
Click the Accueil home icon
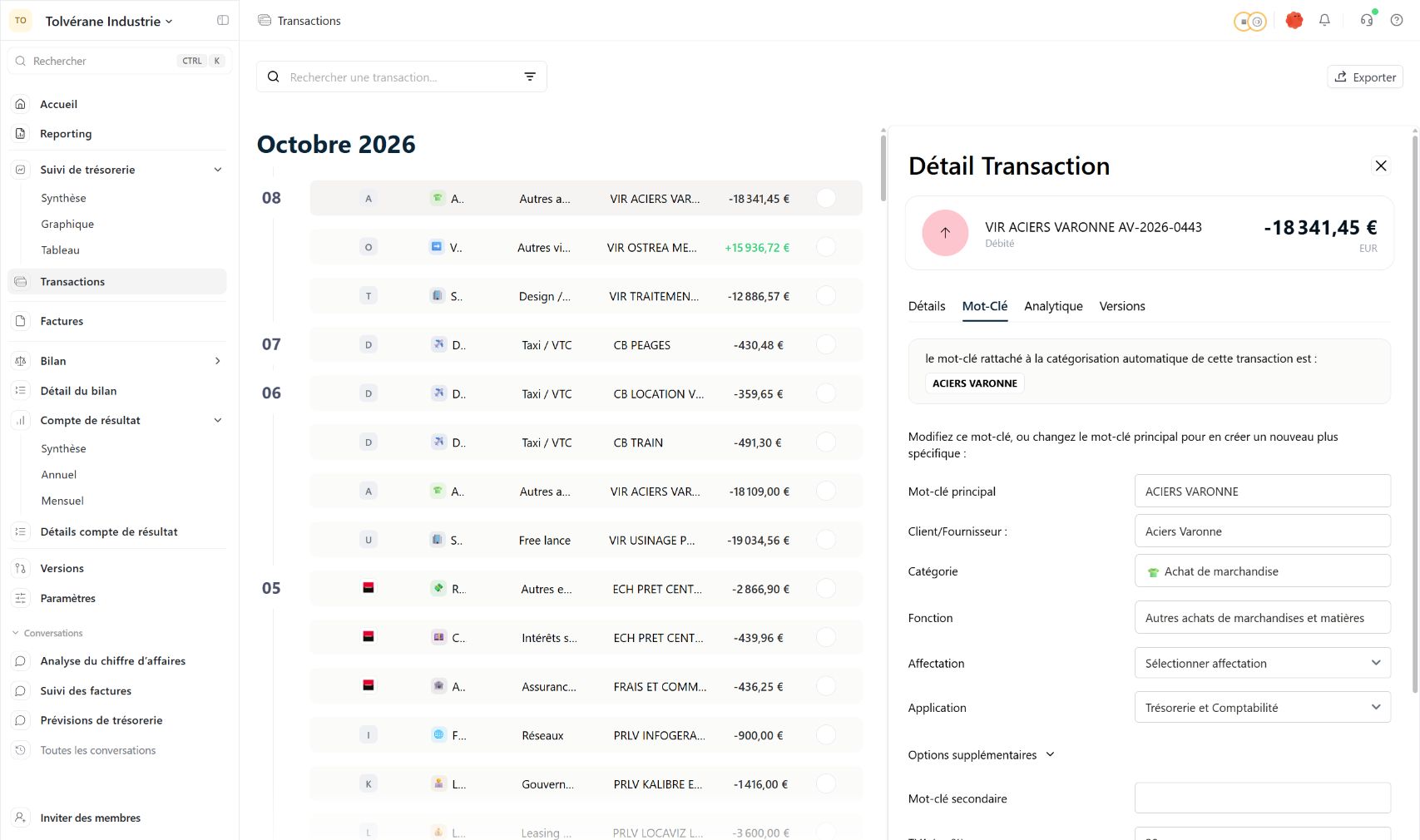coord(21,104)
